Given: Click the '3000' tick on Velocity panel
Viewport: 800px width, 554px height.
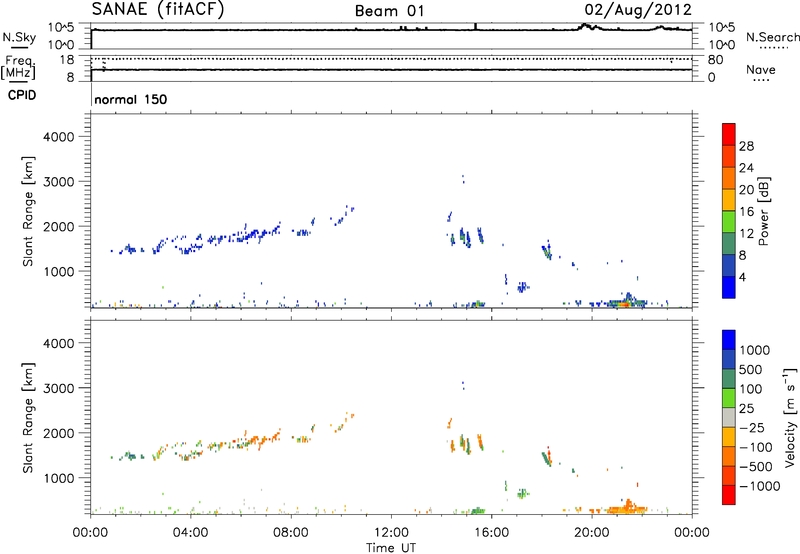Looking at the screenshot, I should click(x=58, y=388).
